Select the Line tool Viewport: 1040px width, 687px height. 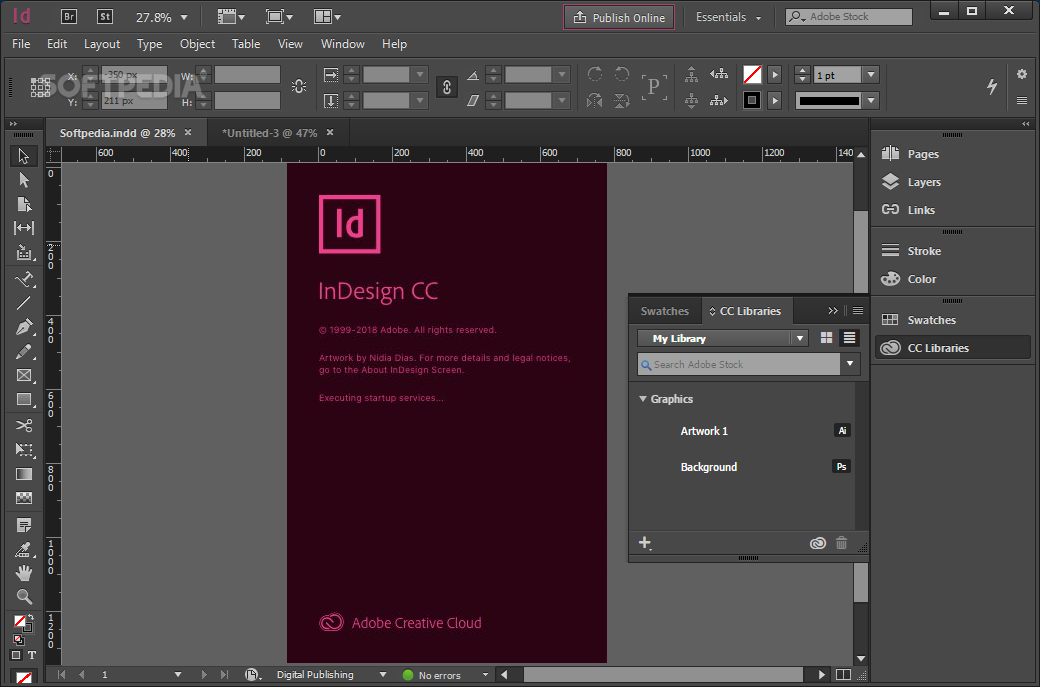point(24,303)
